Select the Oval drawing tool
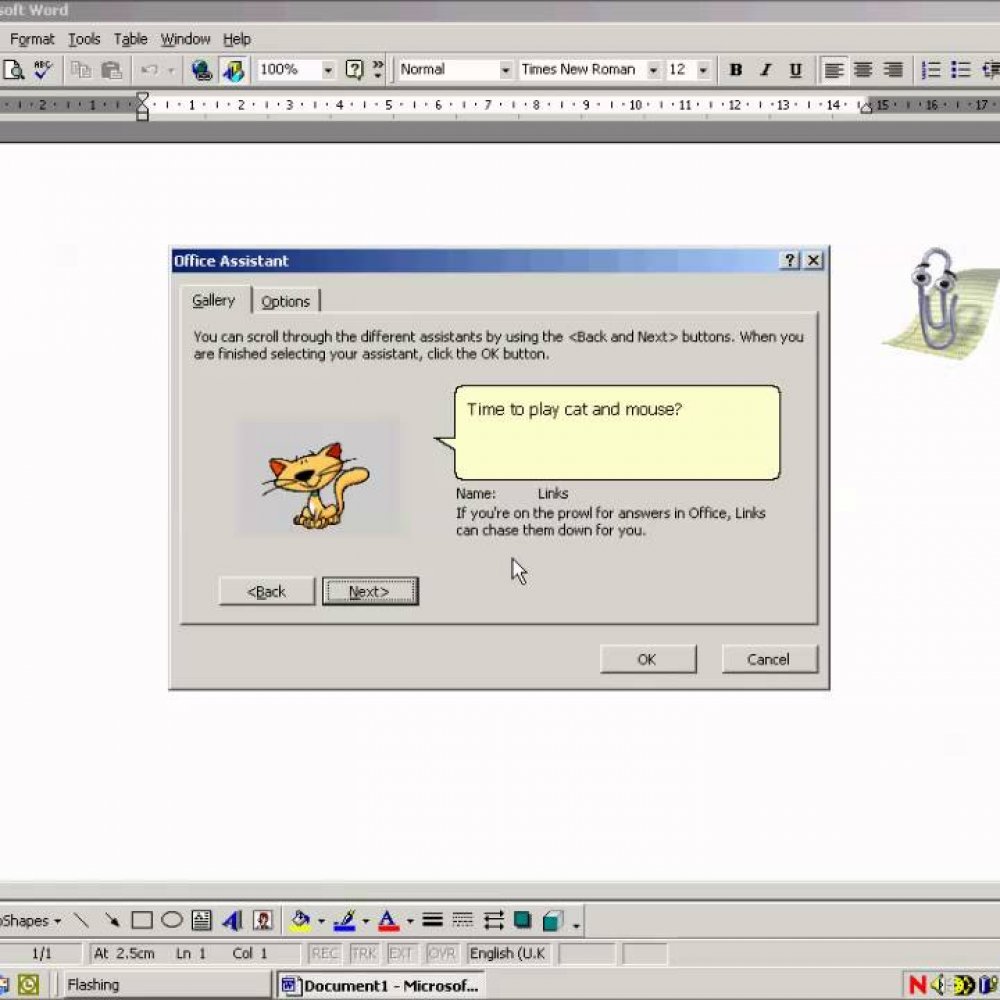The image size is (1000, 1000). pos(171,920)
